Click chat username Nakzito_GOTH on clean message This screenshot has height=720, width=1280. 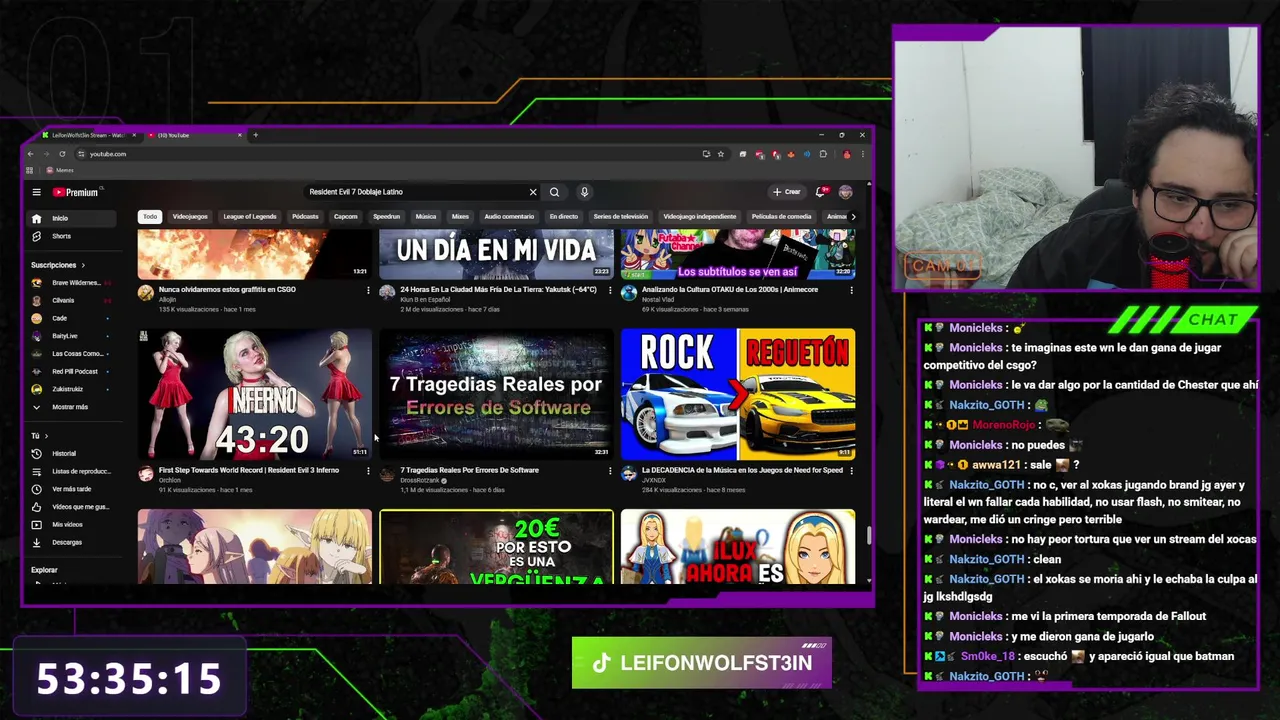(986, 559)
